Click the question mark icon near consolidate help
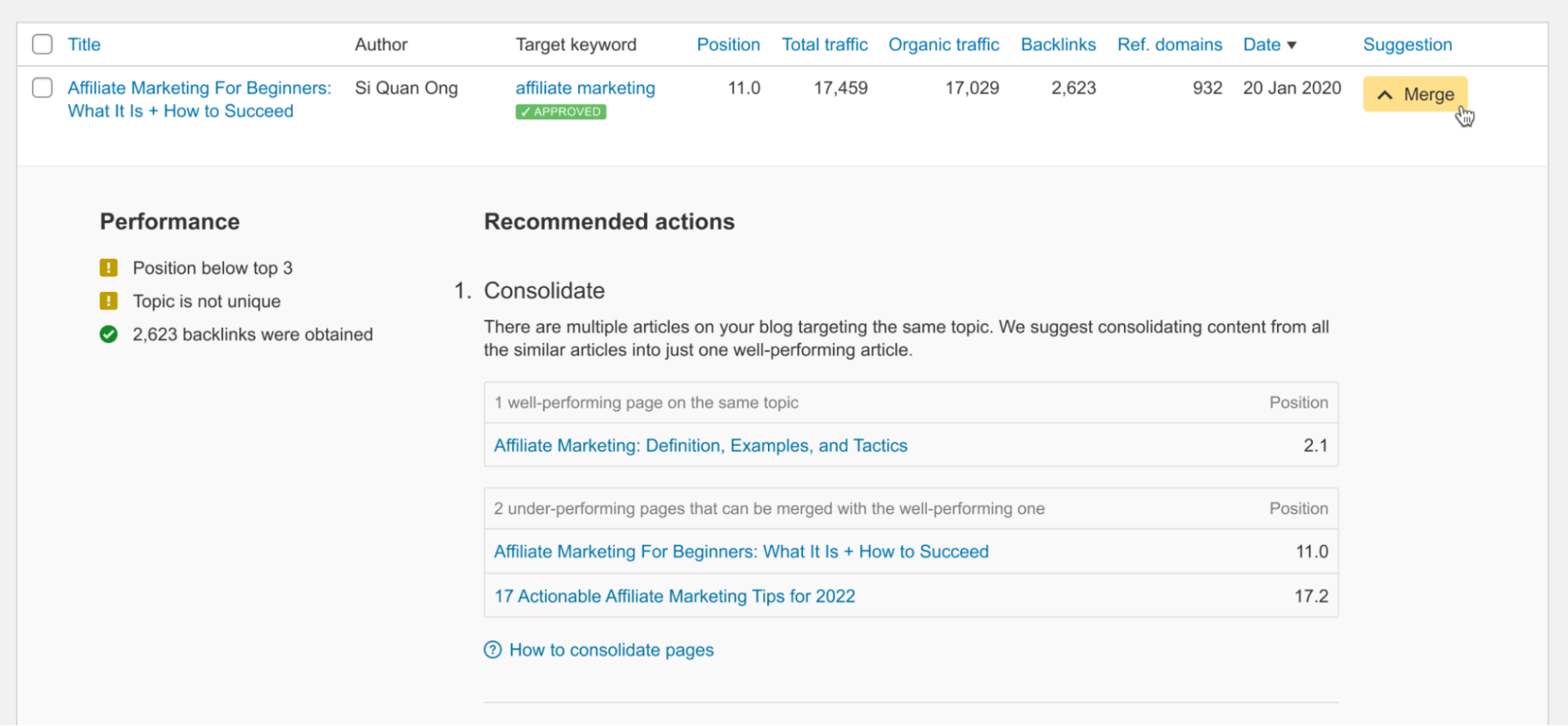This screenshot has width=1568, height=726. tap(492, 650)
